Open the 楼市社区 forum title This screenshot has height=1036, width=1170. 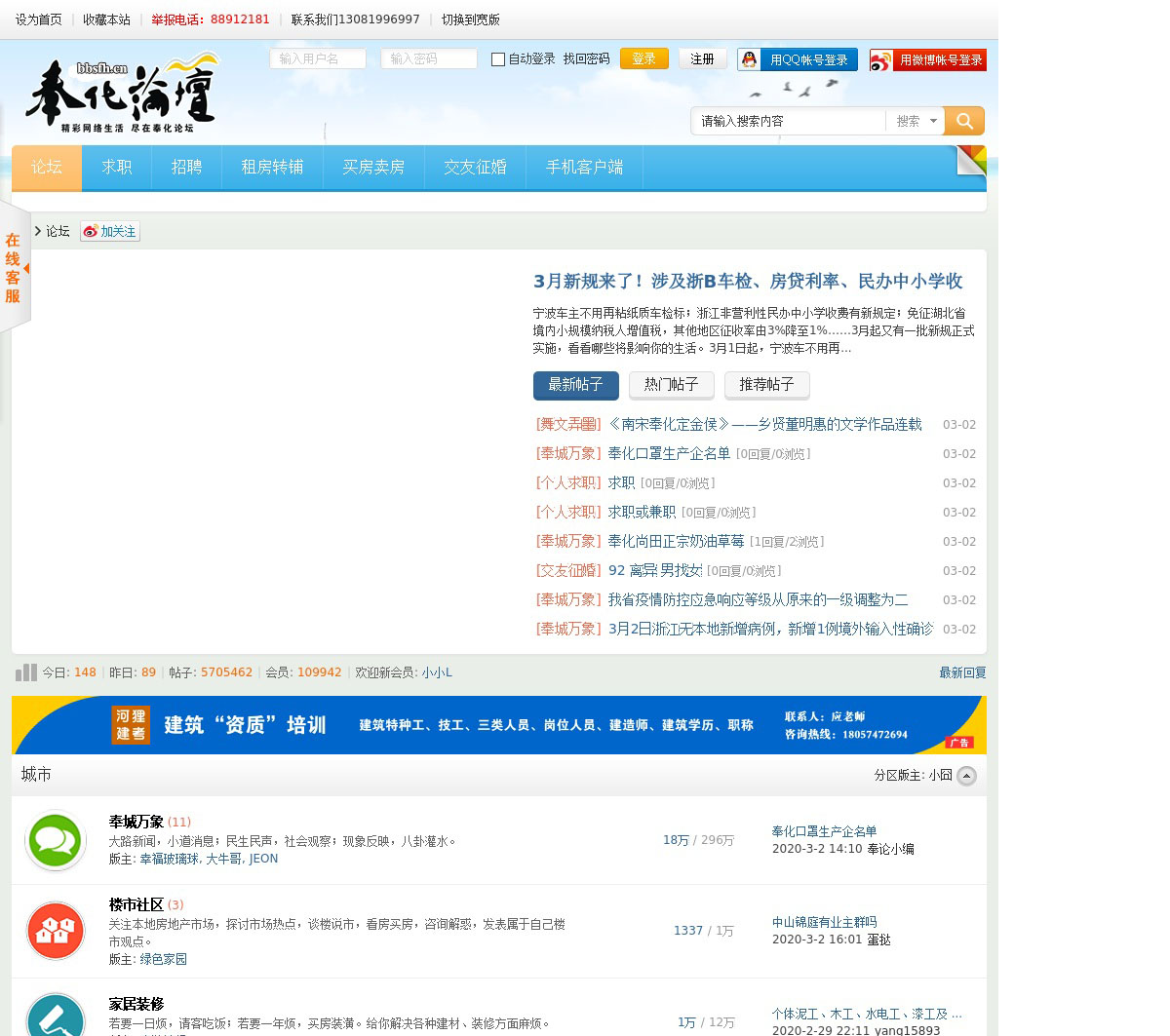click(x=136, y=904)
